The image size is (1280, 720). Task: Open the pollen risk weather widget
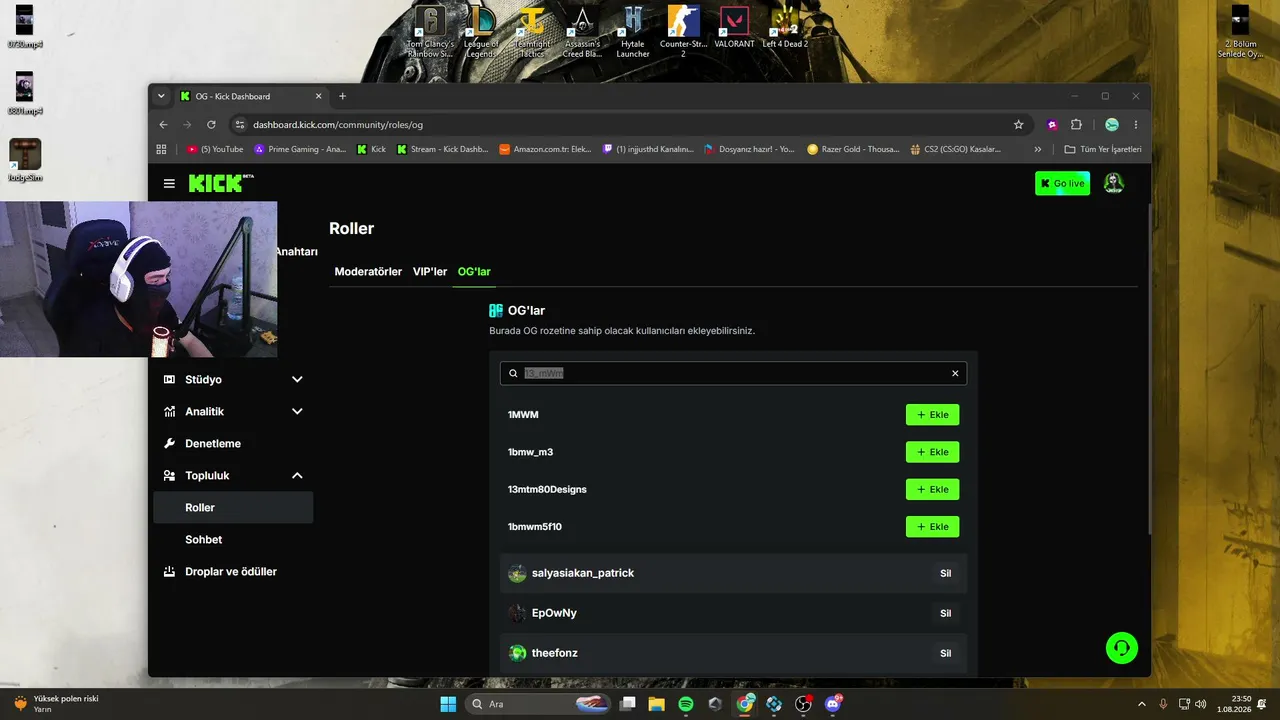click(57, 704)
